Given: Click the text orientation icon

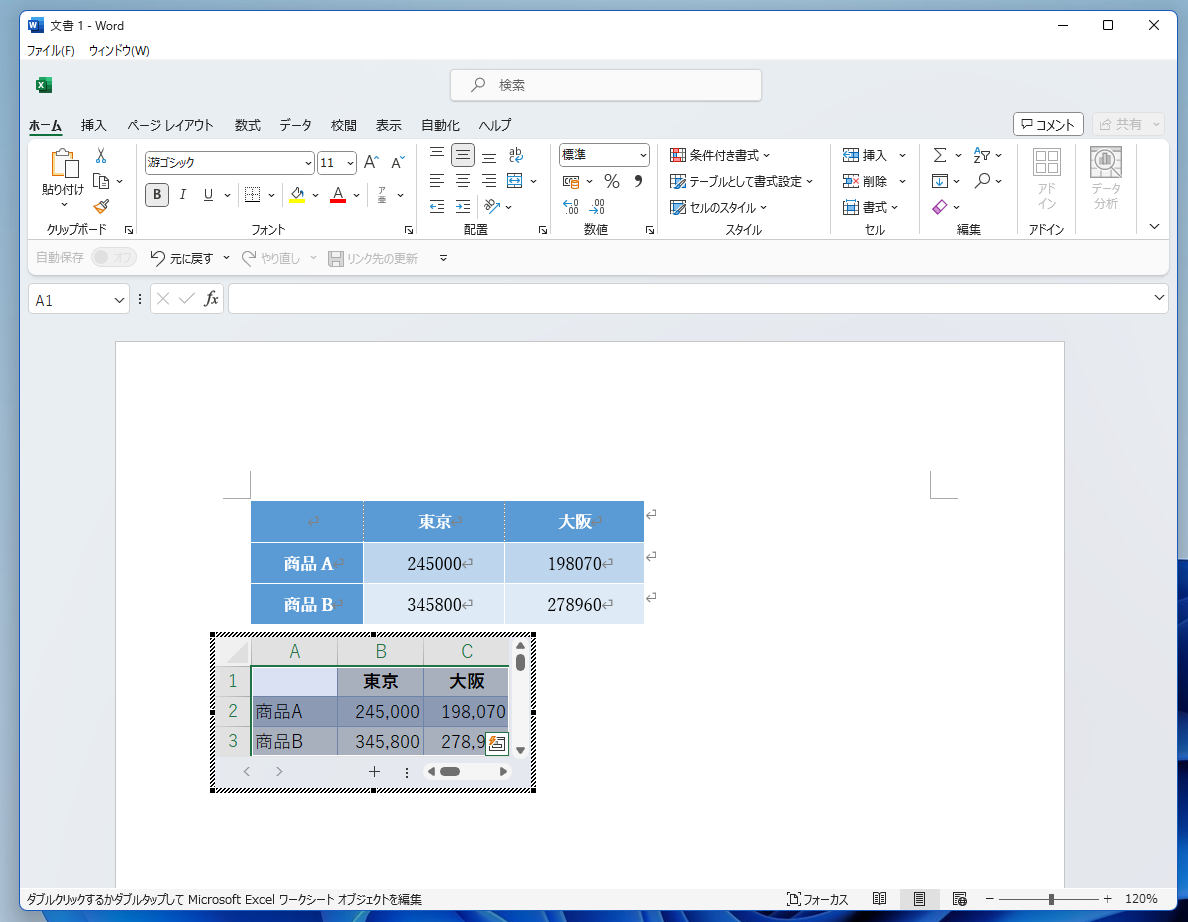Looking at the screenshot, I should click(x=492, y=206).
